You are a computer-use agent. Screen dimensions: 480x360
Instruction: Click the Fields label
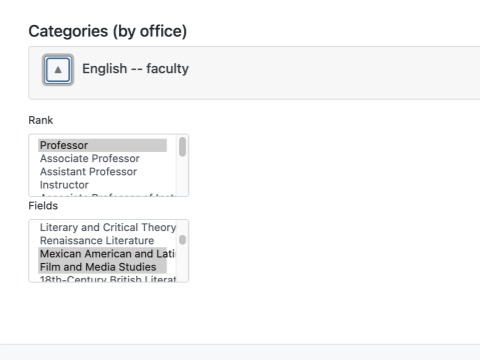click(43, 206)
